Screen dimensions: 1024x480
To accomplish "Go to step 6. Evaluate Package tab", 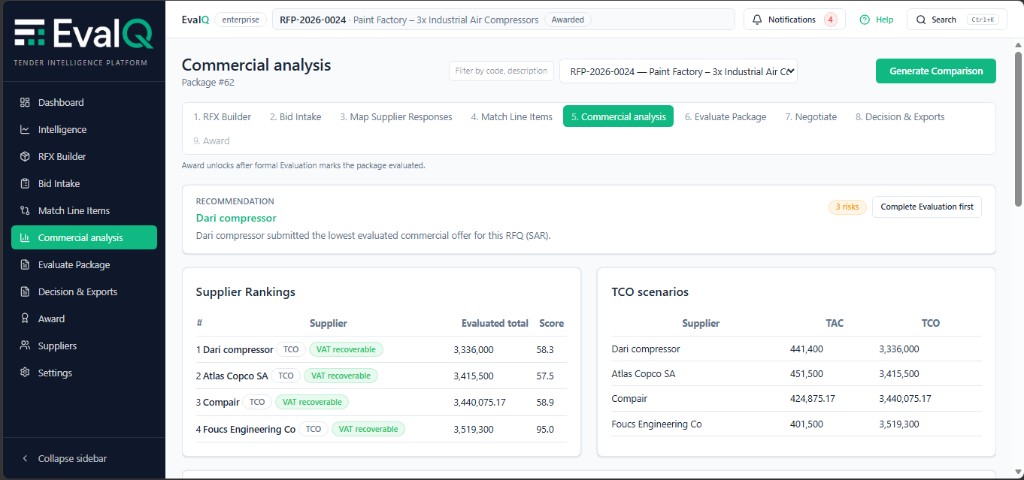I will (725, 116).
